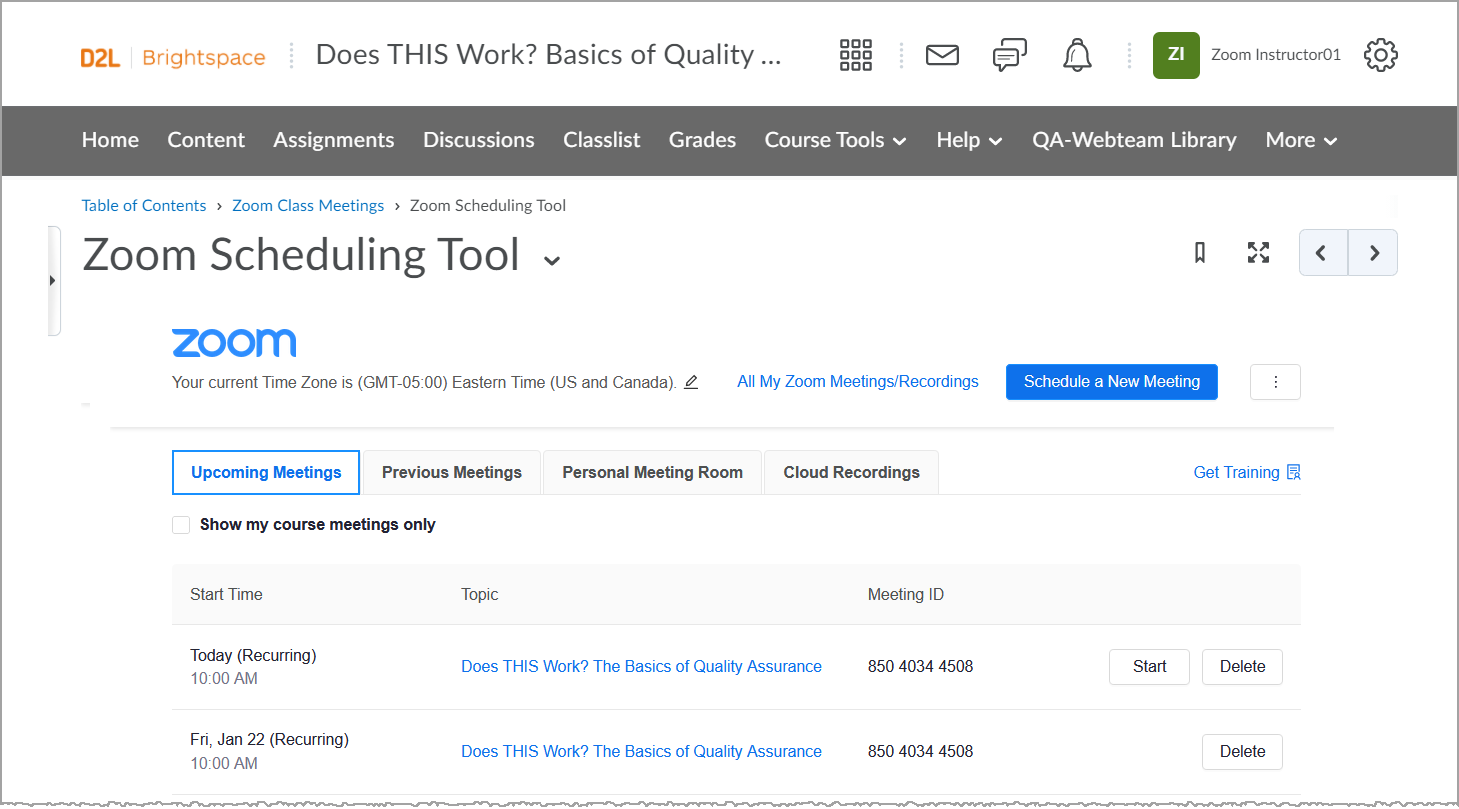1459x809 pixels.
Task: Delete today's recurring meeting
Action: [x=1242, y=667]
